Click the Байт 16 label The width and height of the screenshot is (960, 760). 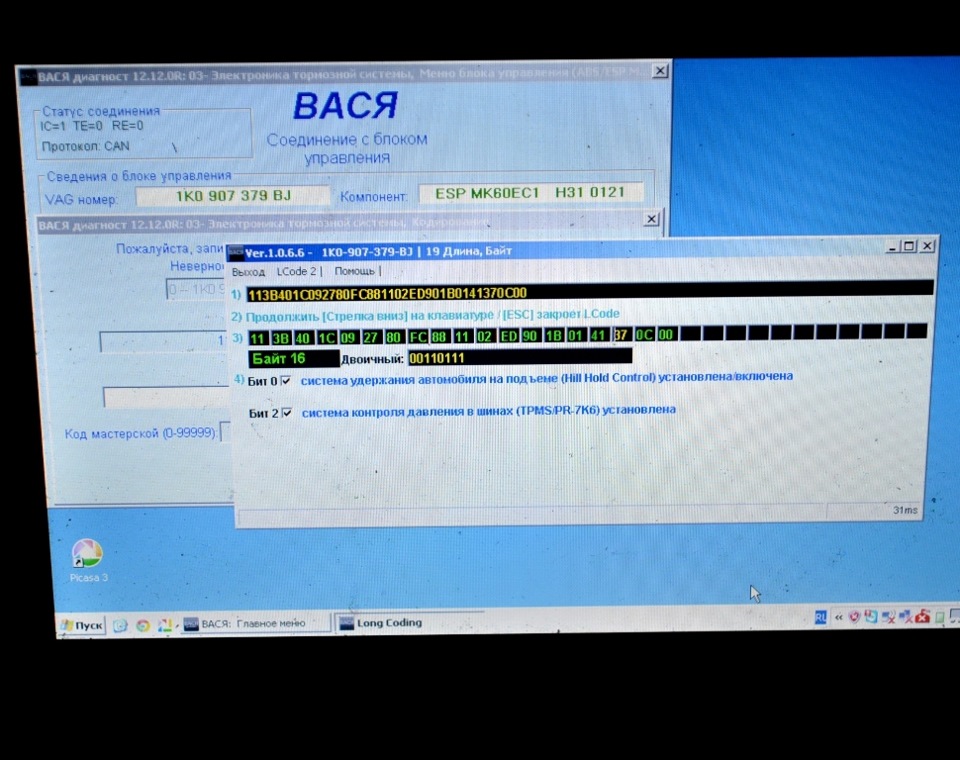click(294, 359)
